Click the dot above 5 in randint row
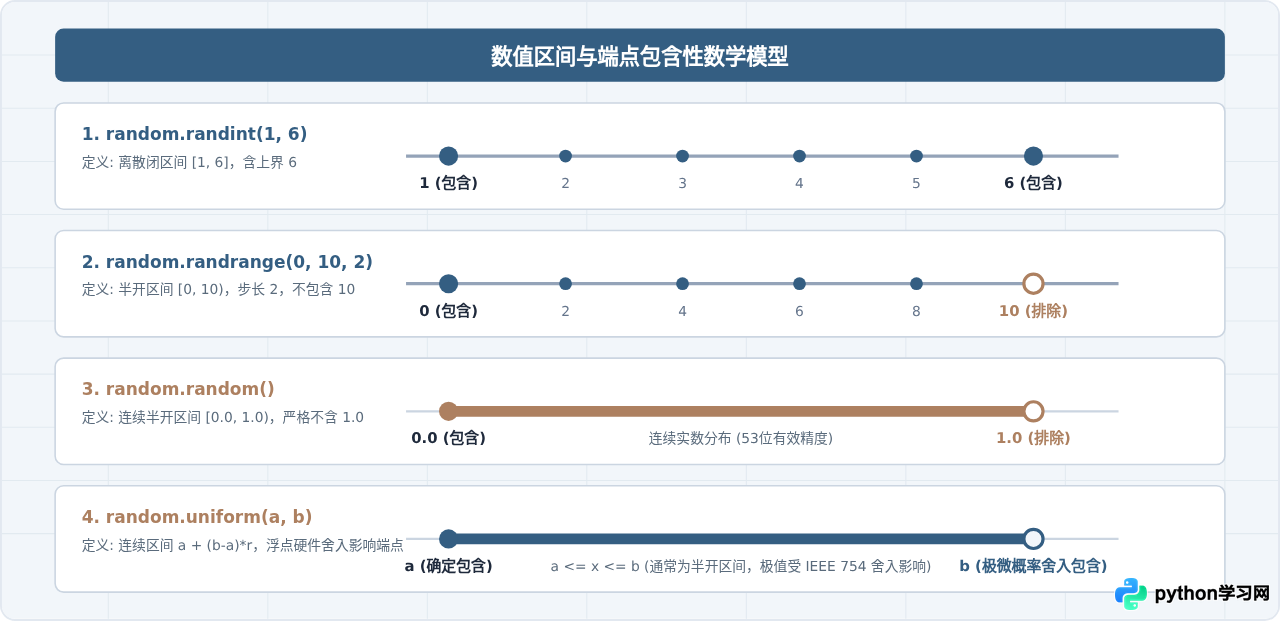 916,156
